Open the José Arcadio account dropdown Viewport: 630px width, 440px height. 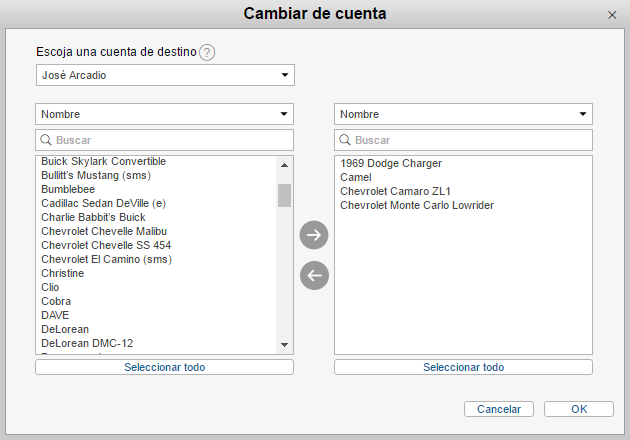pyautogui.click(x=165, y=75)
